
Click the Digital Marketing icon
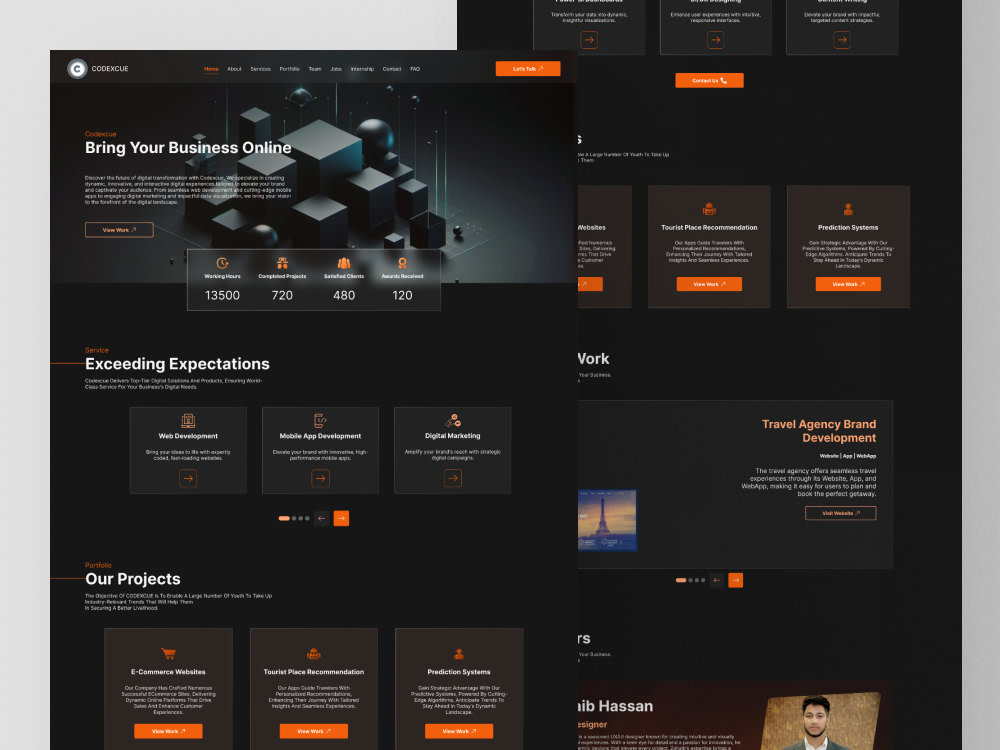point(453,420)
